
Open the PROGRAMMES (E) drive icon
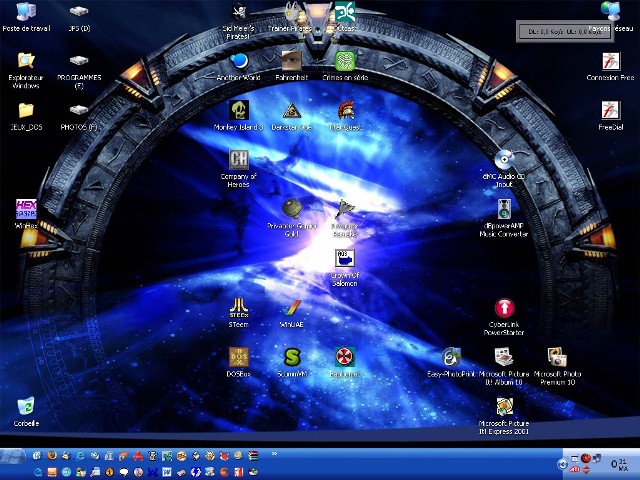tap(79, 71)
